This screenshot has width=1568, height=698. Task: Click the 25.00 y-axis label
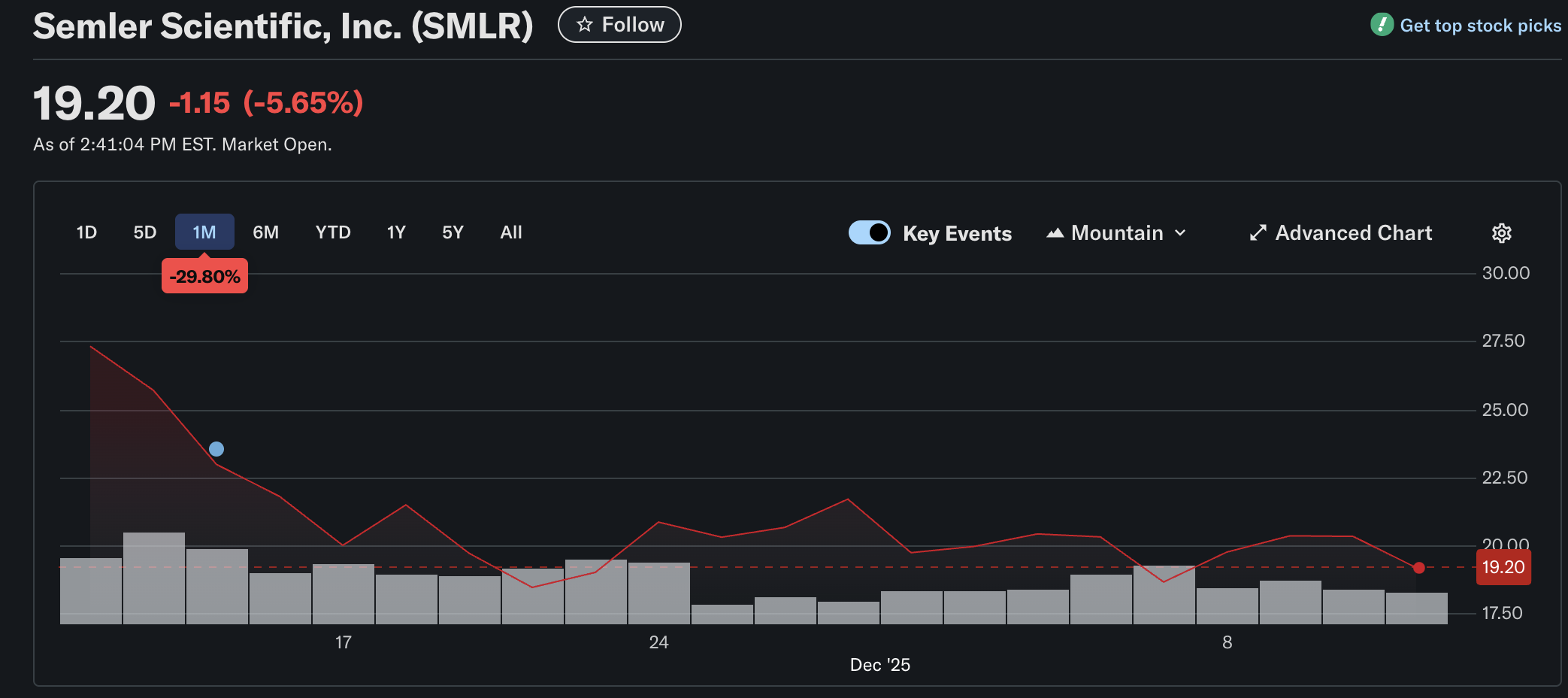[1505, 410]
